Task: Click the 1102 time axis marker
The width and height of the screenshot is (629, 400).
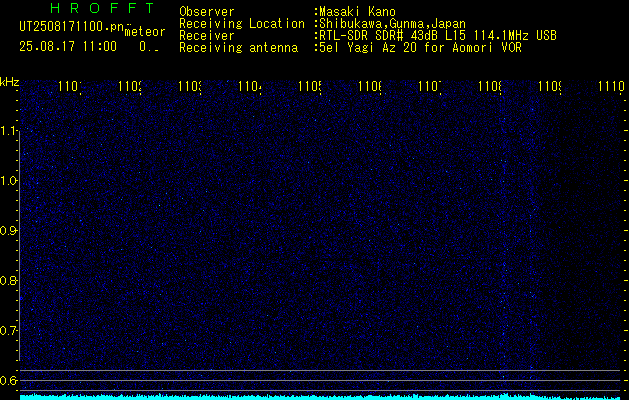Action: tap(130, 86)
